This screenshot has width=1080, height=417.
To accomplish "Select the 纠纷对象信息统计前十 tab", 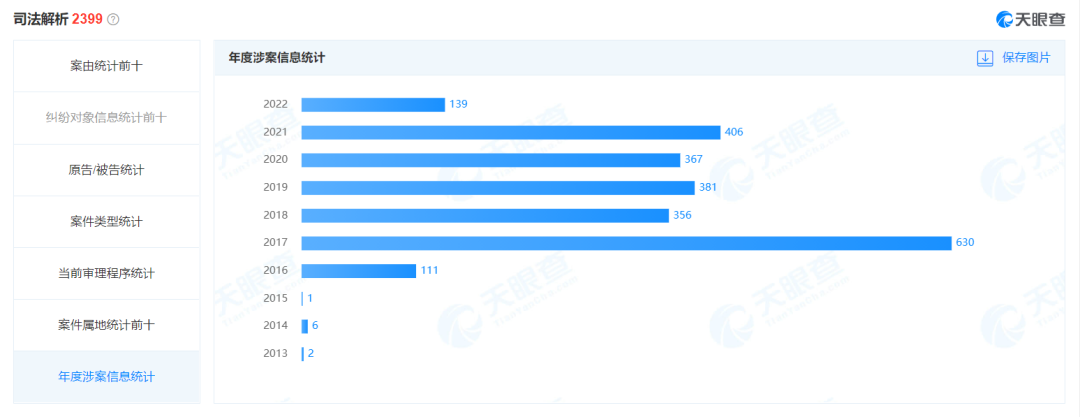I will click(x=107, y=118).
